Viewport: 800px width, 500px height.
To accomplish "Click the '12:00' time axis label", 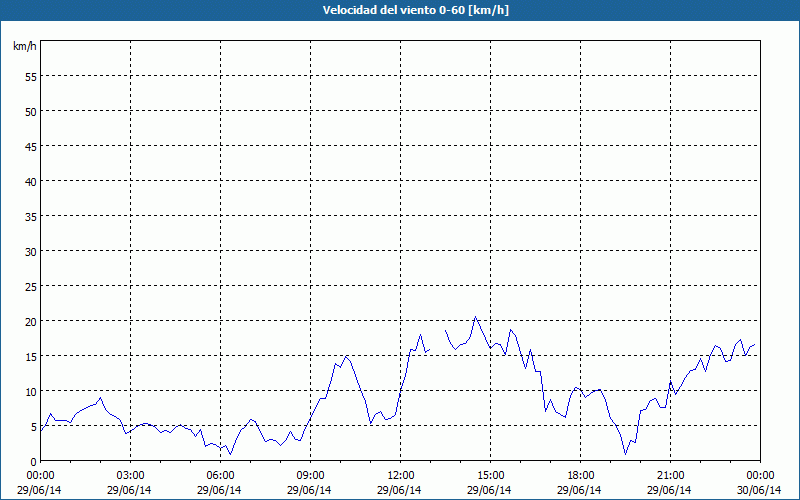I will point(401,476).
